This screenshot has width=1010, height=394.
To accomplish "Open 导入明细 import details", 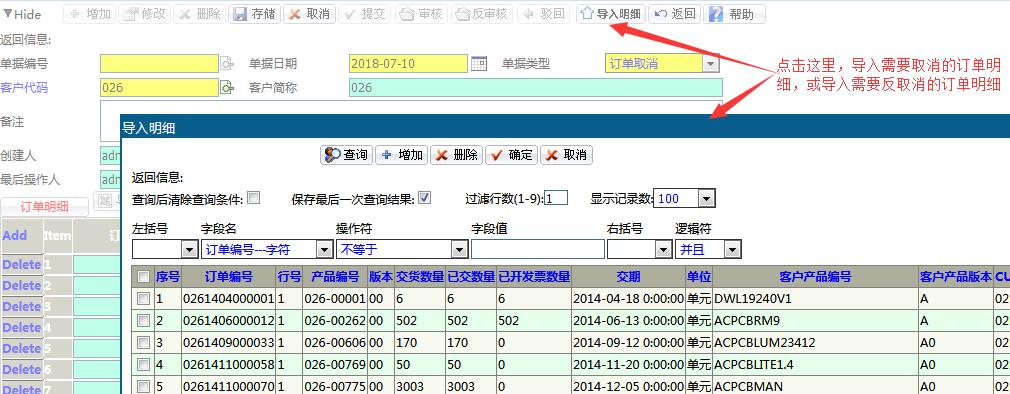I will (x=610, y=14).
